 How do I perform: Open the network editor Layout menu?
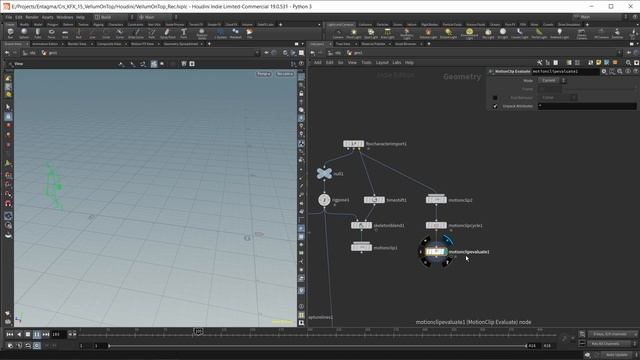click(382, 62)
